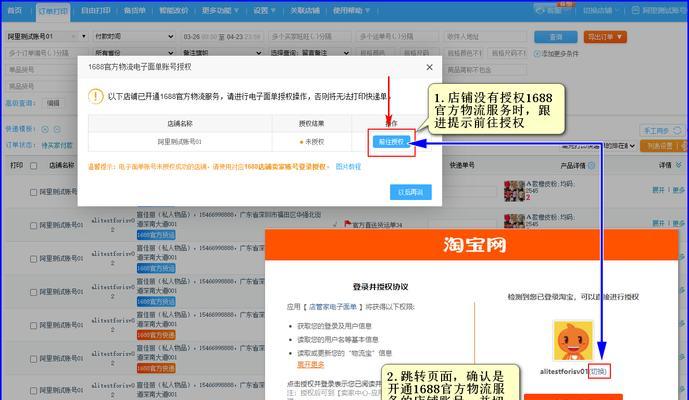Click the 前往授权 button

tap(391, 142)
